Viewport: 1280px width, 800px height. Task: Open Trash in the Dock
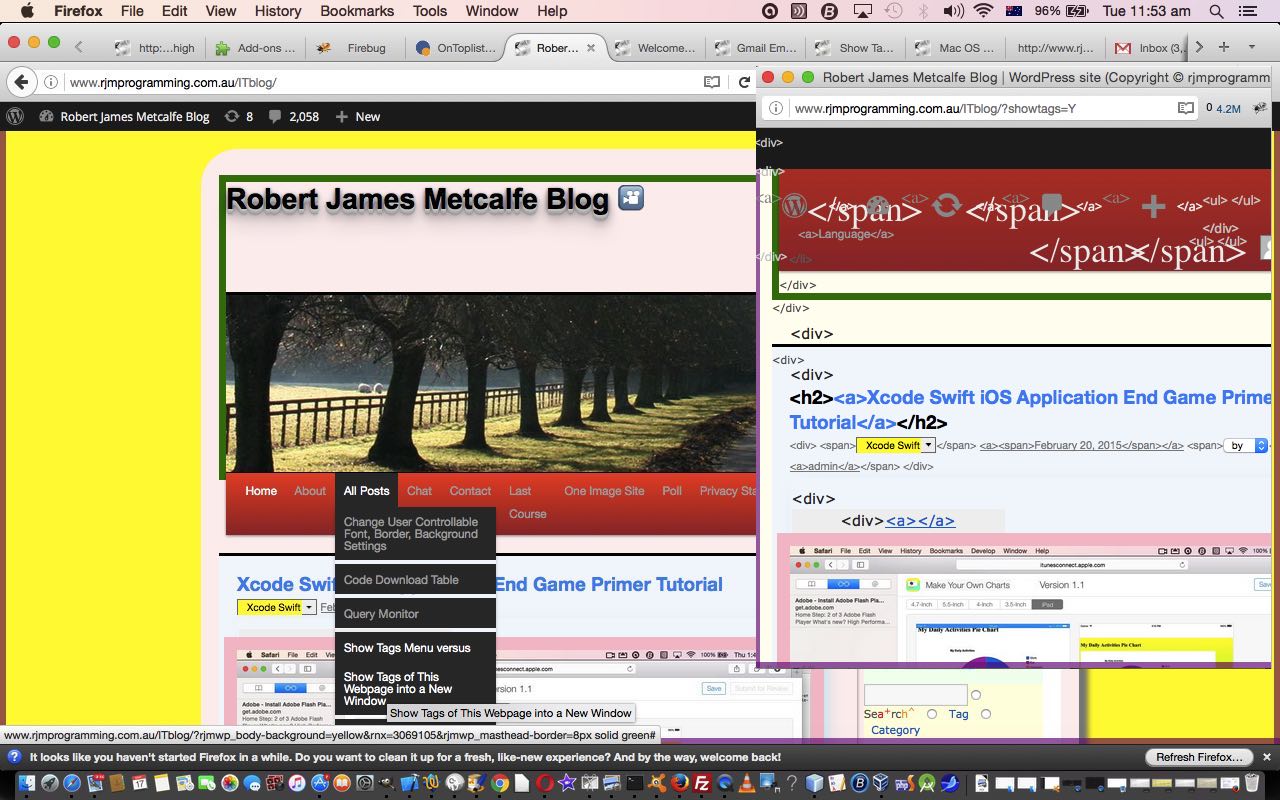[x=1252, y=783]
